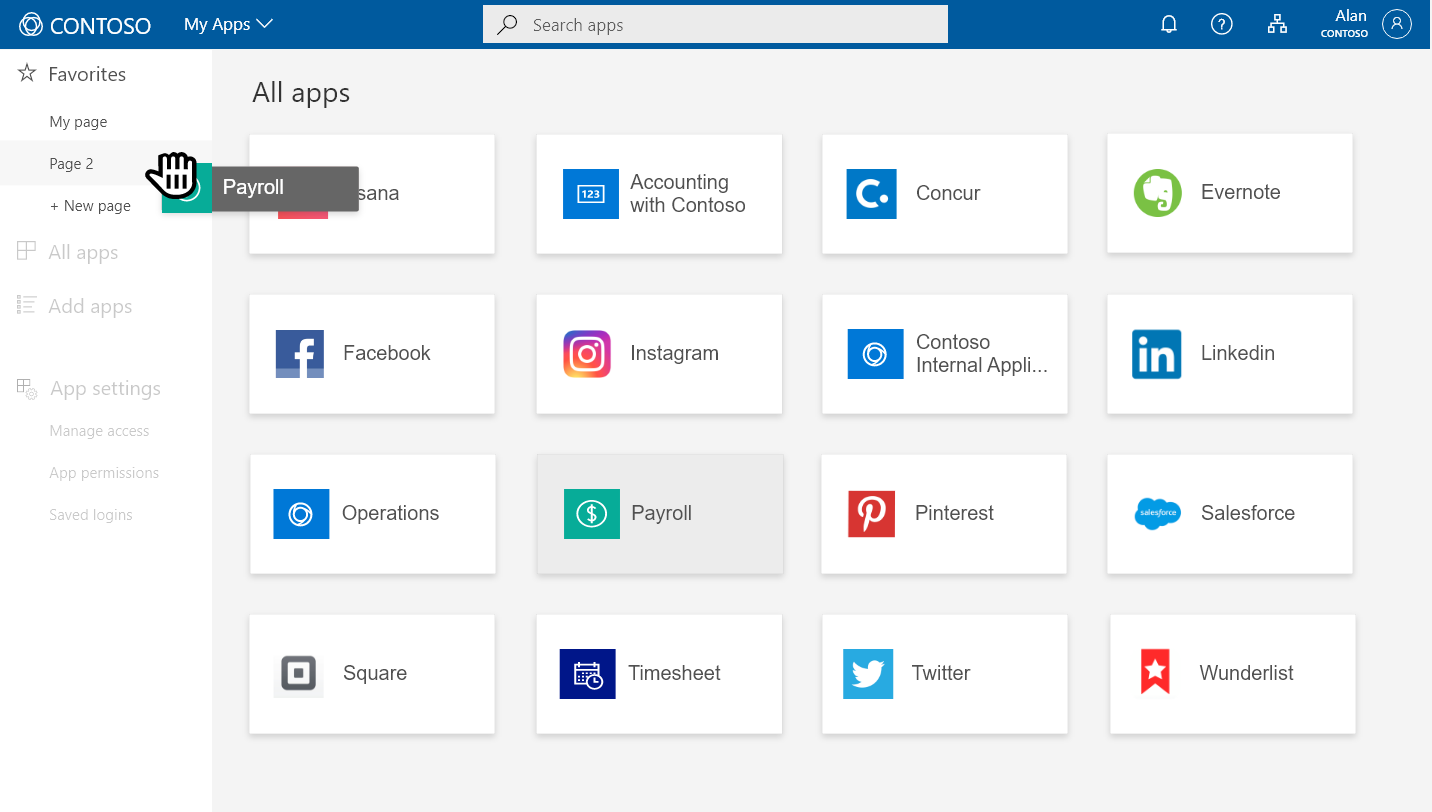Viewport: 1432px width, 812px height.
Task: Click the Contoso Internal Application icon
Action: 875,354
